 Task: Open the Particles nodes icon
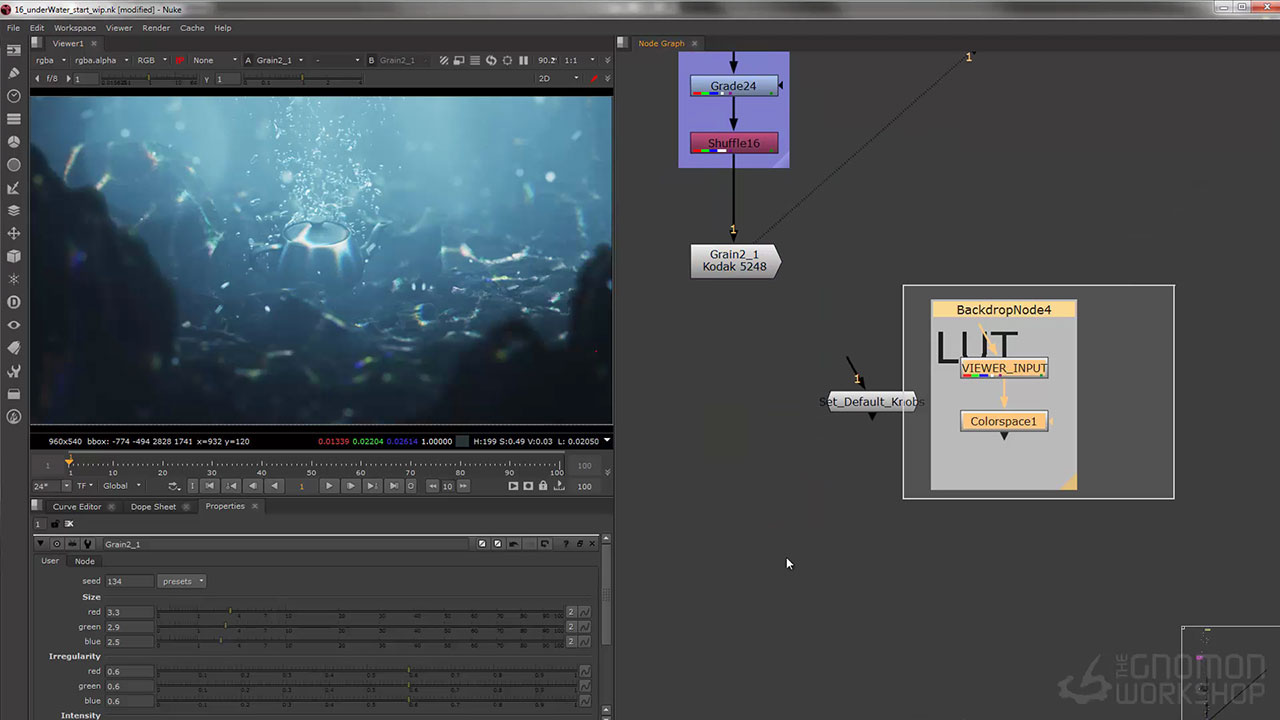pyautogui.click(x=14, y=279)
